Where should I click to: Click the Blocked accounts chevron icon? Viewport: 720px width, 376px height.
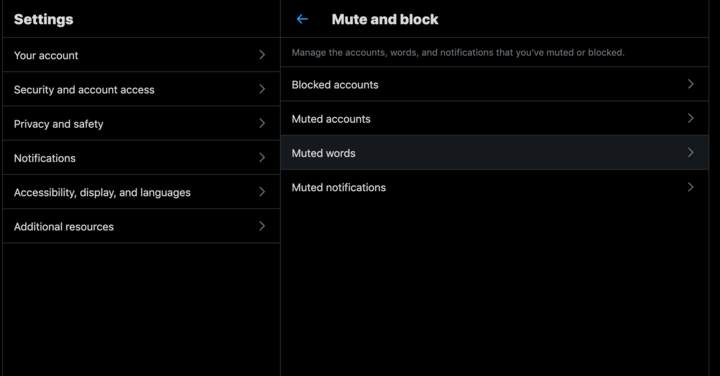690,84
